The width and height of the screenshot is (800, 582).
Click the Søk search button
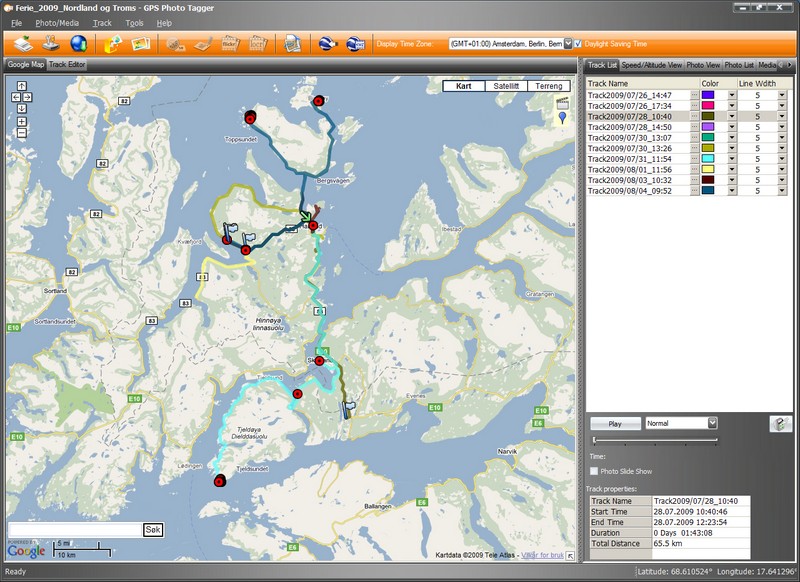153,530
